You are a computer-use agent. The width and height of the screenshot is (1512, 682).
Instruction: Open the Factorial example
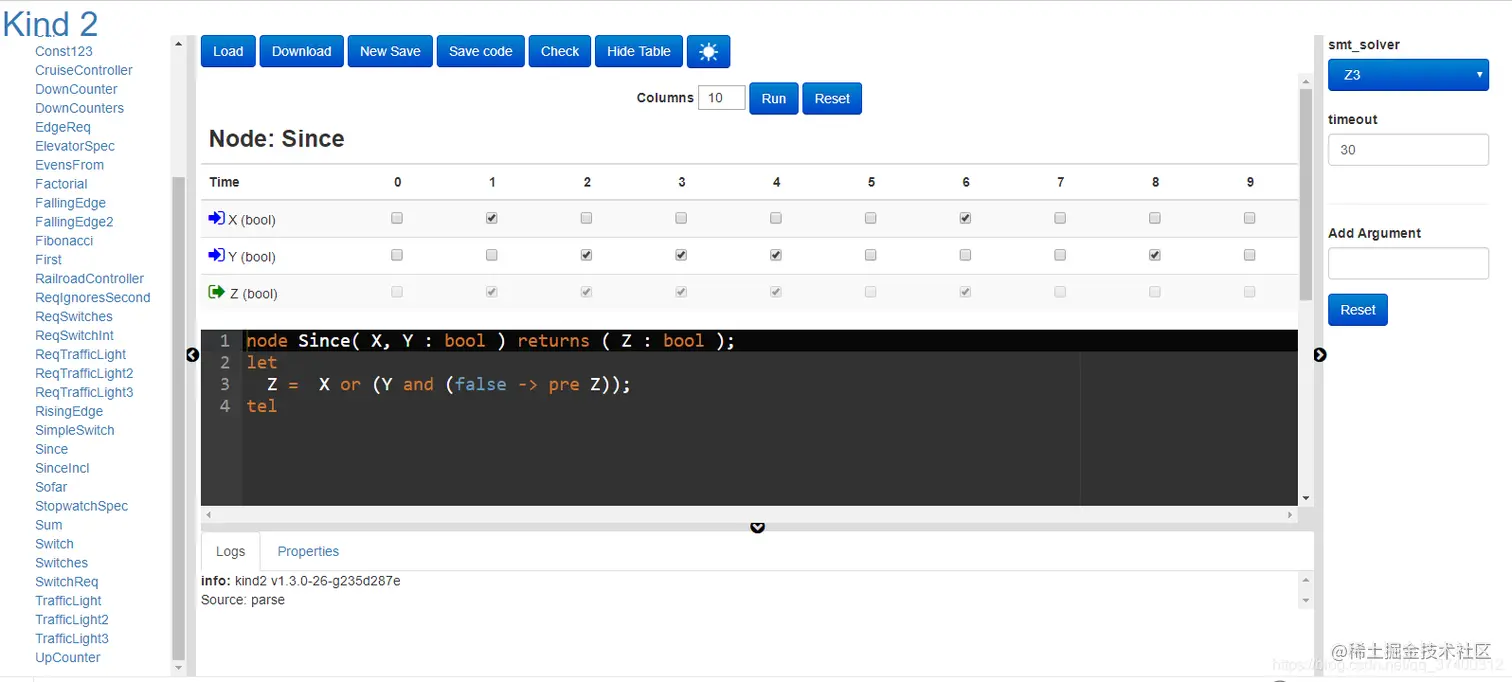click(x=61, y=184)
